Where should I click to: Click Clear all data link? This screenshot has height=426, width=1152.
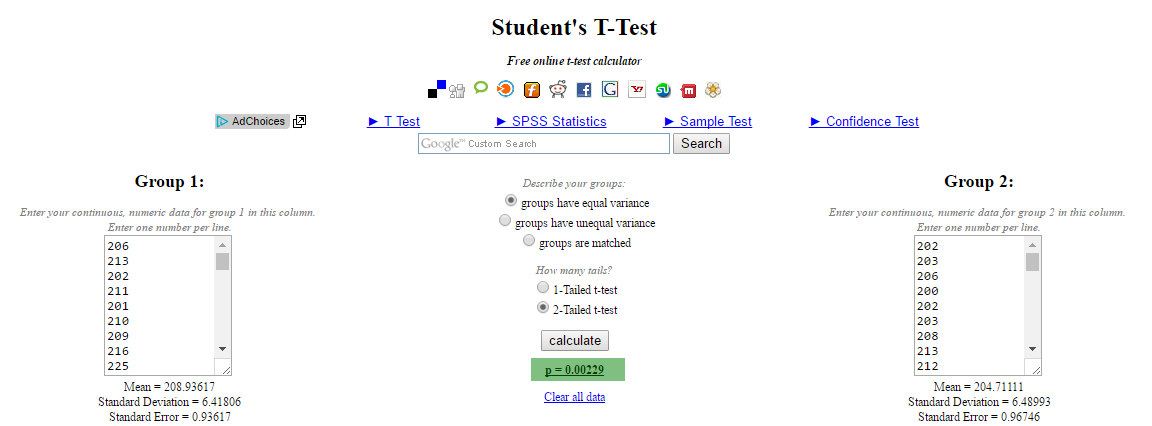pyautogui.click(x=574, y=397)
